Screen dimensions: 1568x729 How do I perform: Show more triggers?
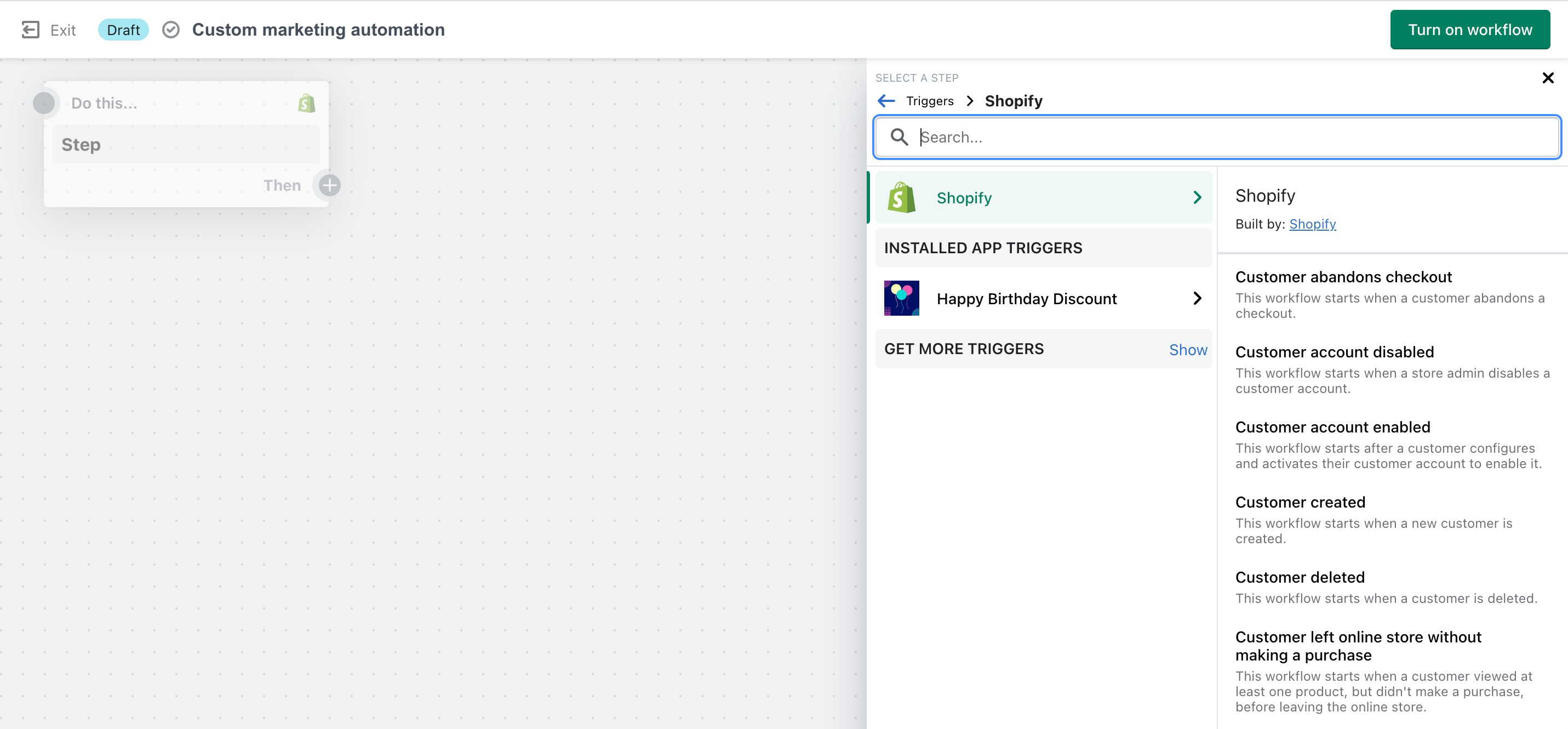coord(1188,350)
